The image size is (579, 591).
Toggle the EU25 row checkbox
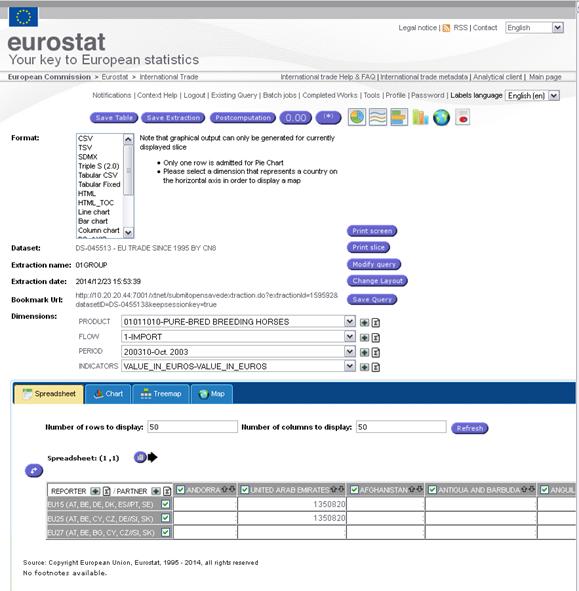pos(165,518)
